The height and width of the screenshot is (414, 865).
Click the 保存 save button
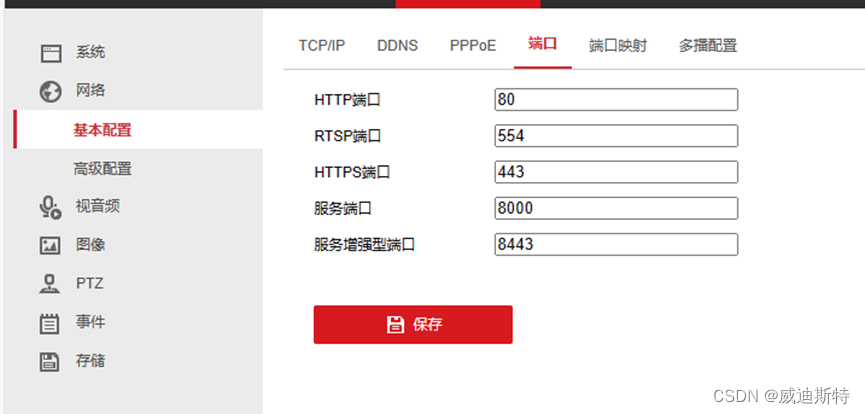tap(413, 325)
